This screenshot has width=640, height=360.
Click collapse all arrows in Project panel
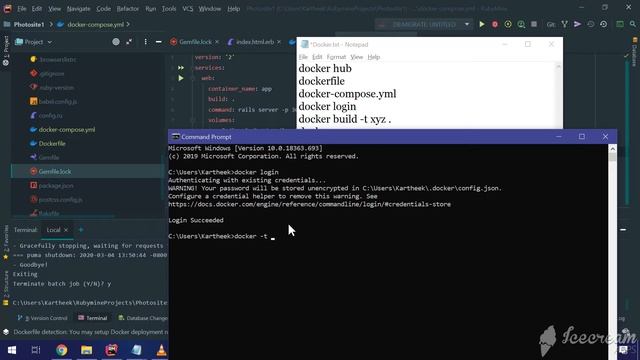129,42
